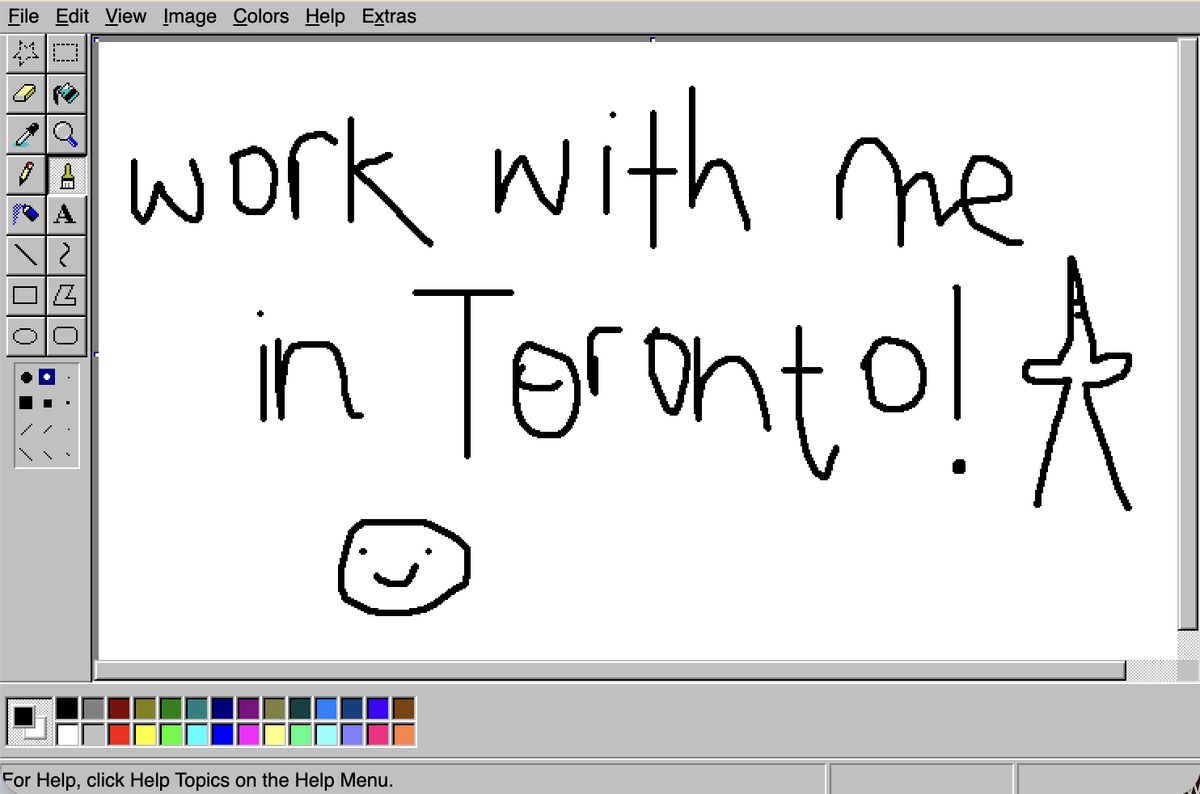Click the status bar help text
Viewport: 1200px width, 794px height.
coord(198,781)
